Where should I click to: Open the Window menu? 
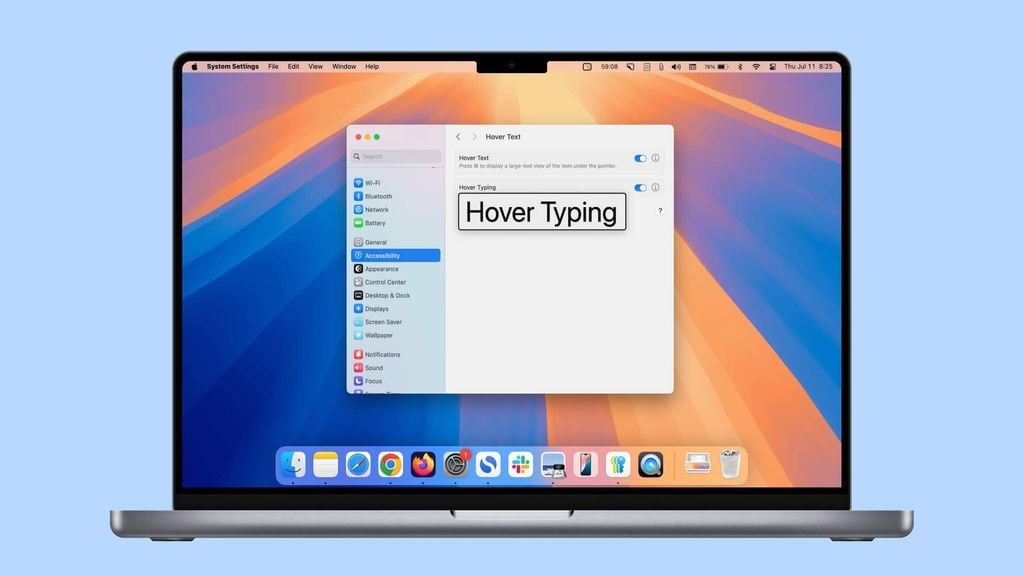(344, 66)
